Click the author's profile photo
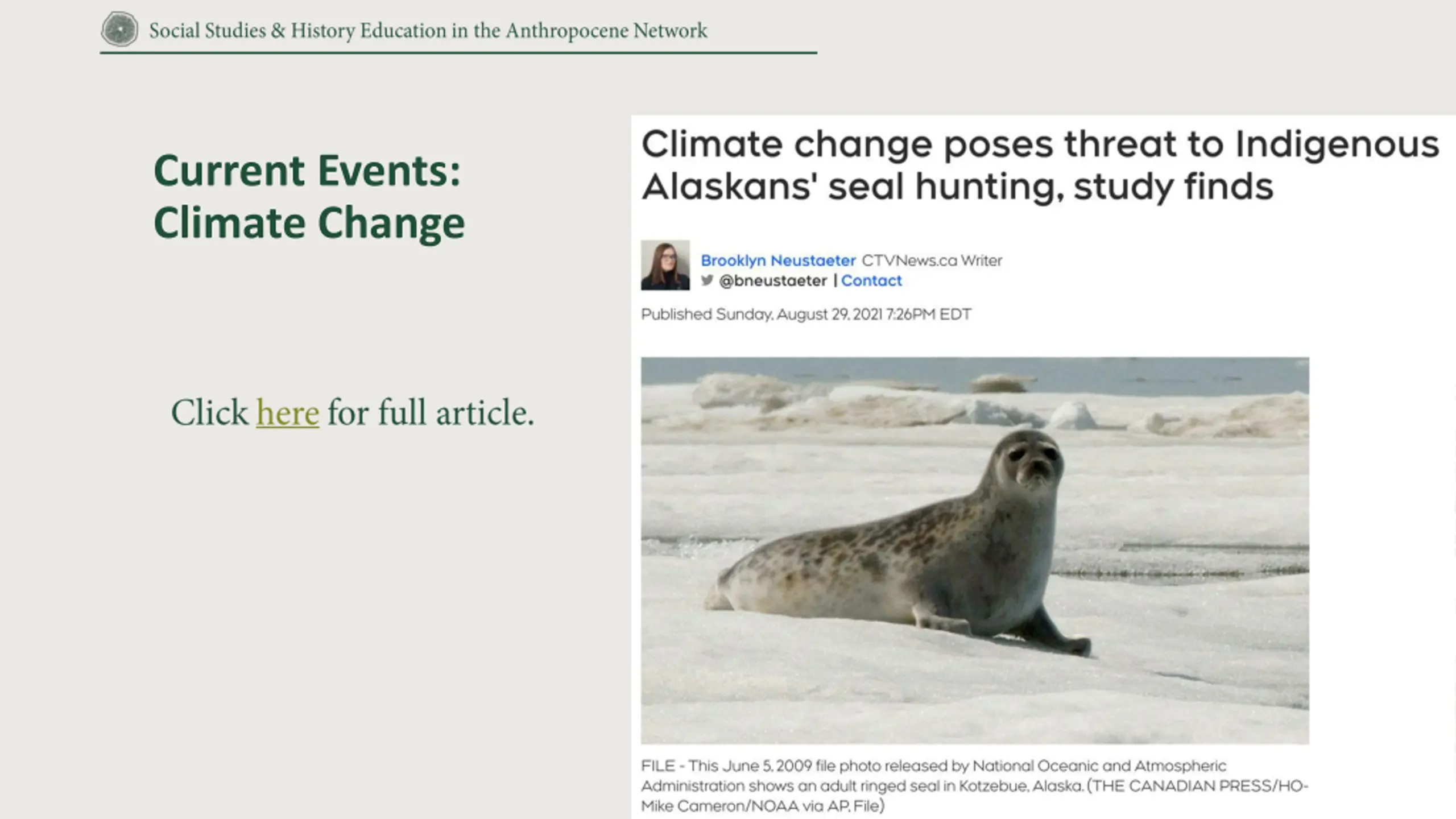Image resolution: width=1456 pixels, height=819 pixels. pos(665,265)
